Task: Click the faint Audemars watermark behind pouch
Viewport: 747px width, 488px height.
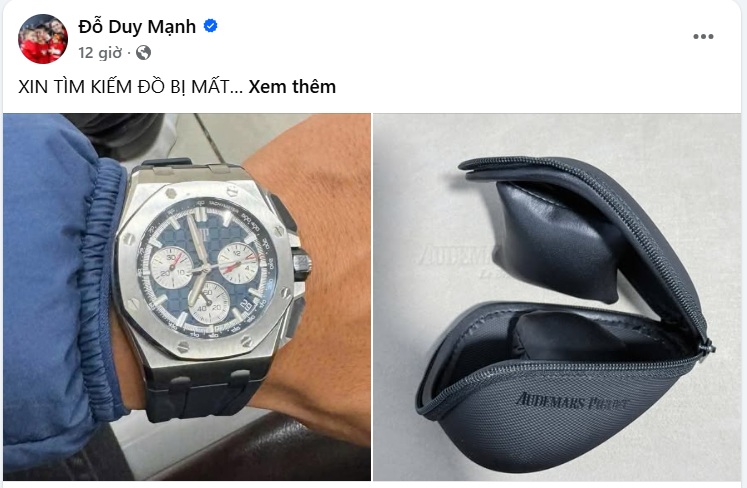Action: click(455, 257)
